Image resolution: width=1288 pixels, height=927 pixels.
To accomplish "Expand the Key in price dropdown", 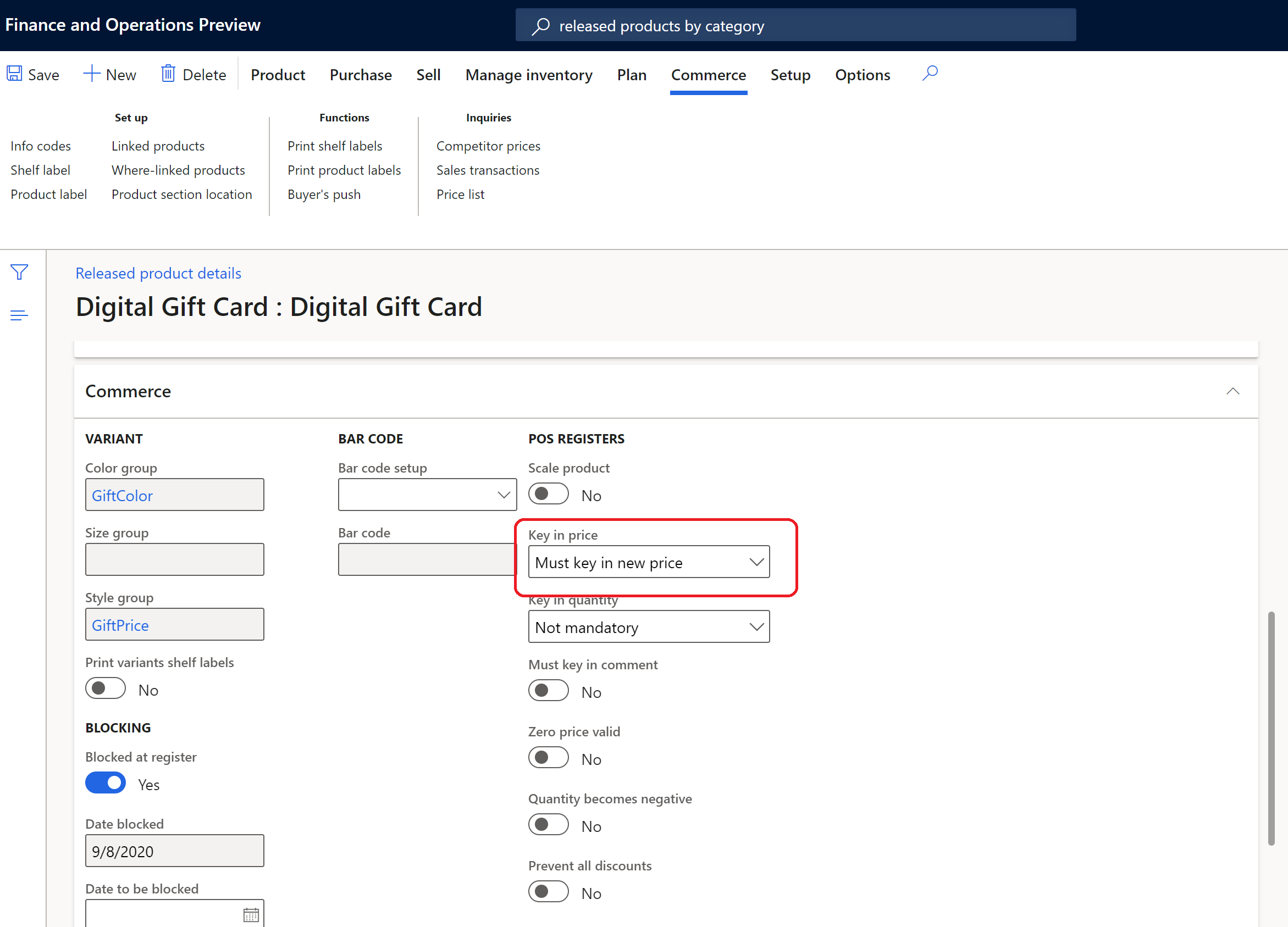I will pos(757,561).
